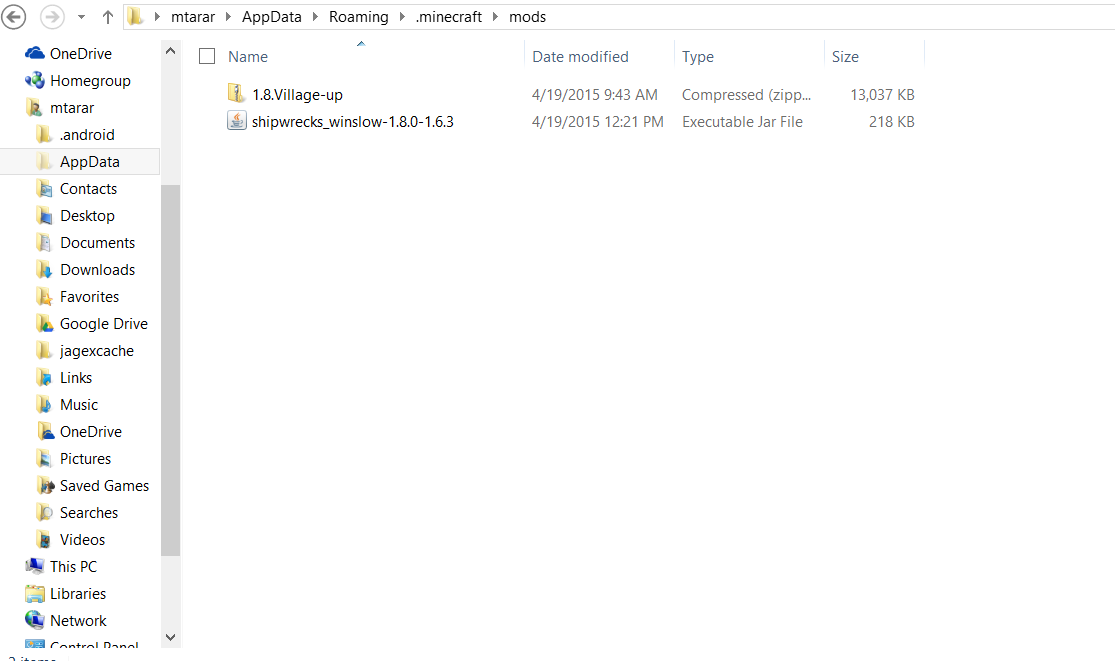Open .android folder in sidebar
Image resolution: width=1115 pixels, height=661 pixels.
[87, 135]
